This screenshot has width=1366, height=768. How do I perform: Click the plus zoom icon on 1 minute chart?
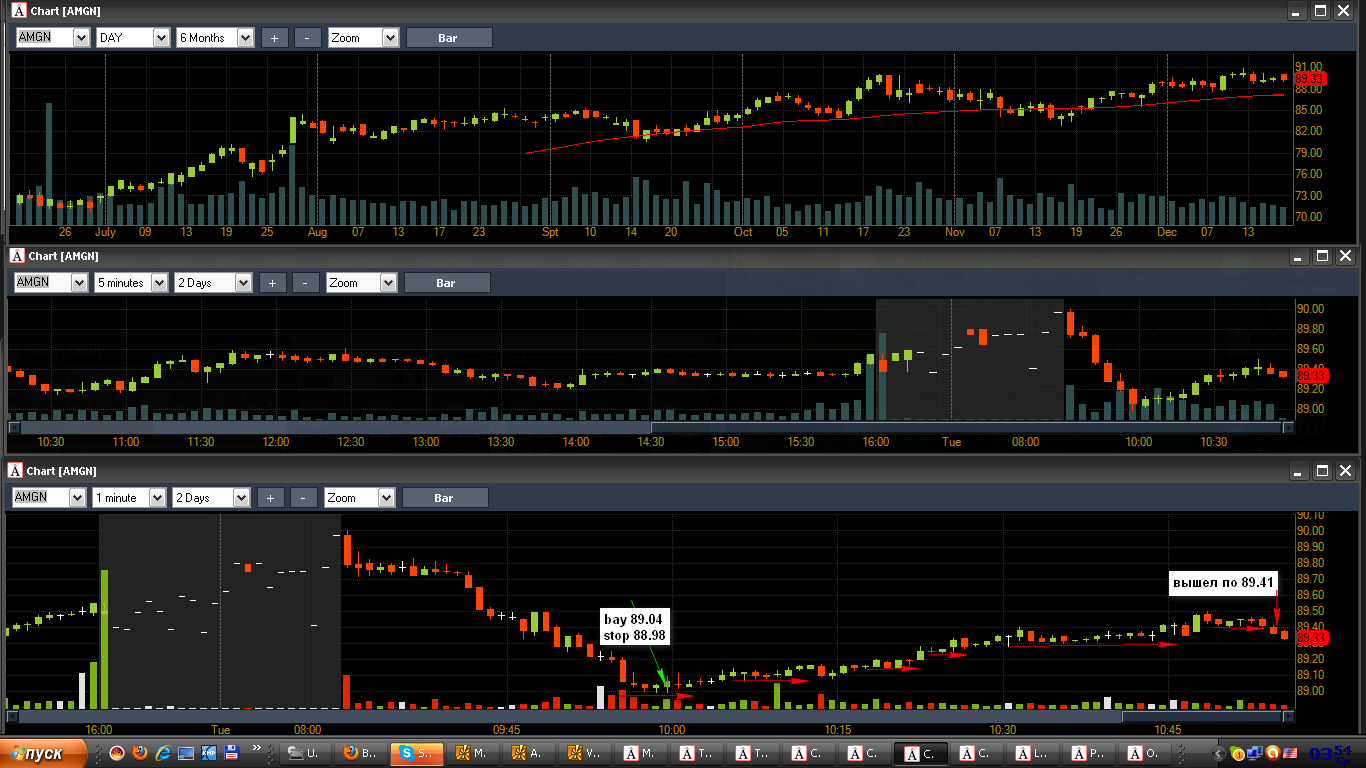[272, 498]
